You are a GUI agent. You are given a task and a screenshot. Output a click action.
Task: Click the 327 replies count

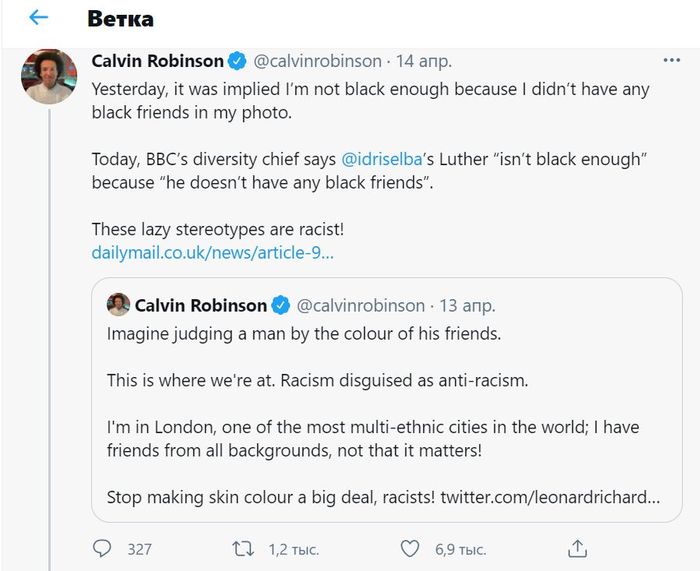(139, 549)
